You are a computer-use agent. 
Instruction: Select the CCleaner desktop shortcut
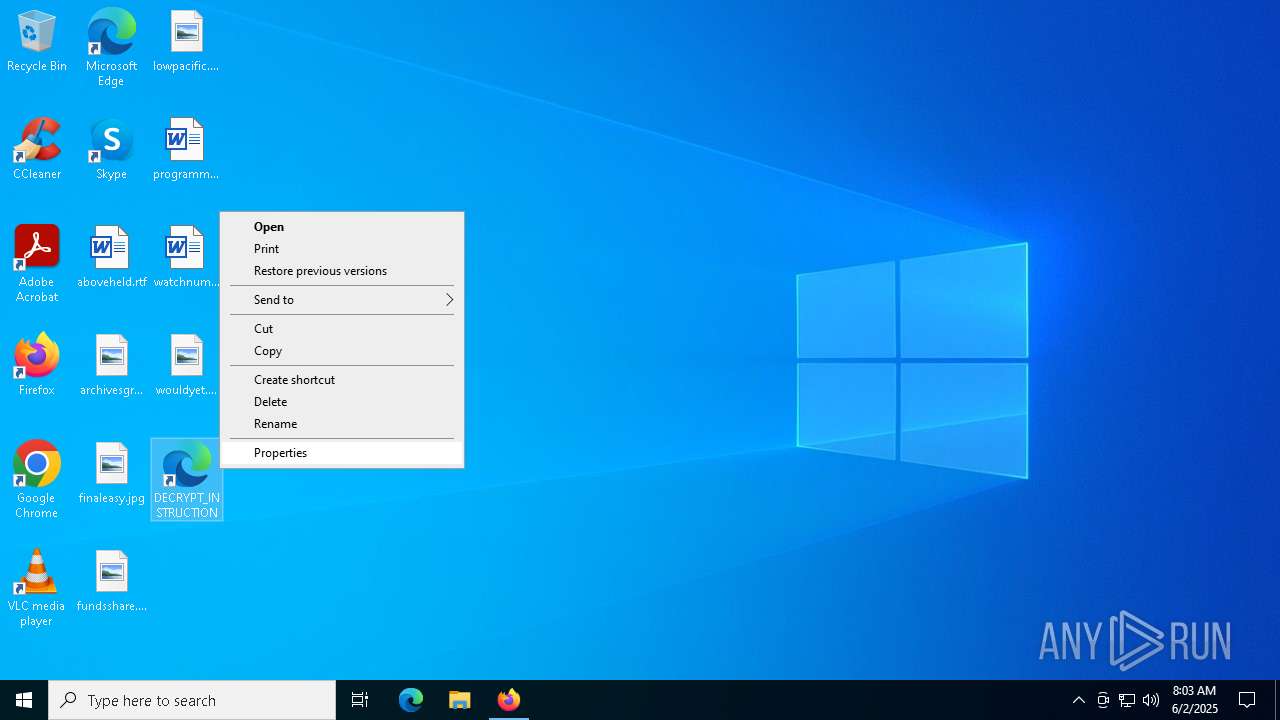click(x=37, y=149)
